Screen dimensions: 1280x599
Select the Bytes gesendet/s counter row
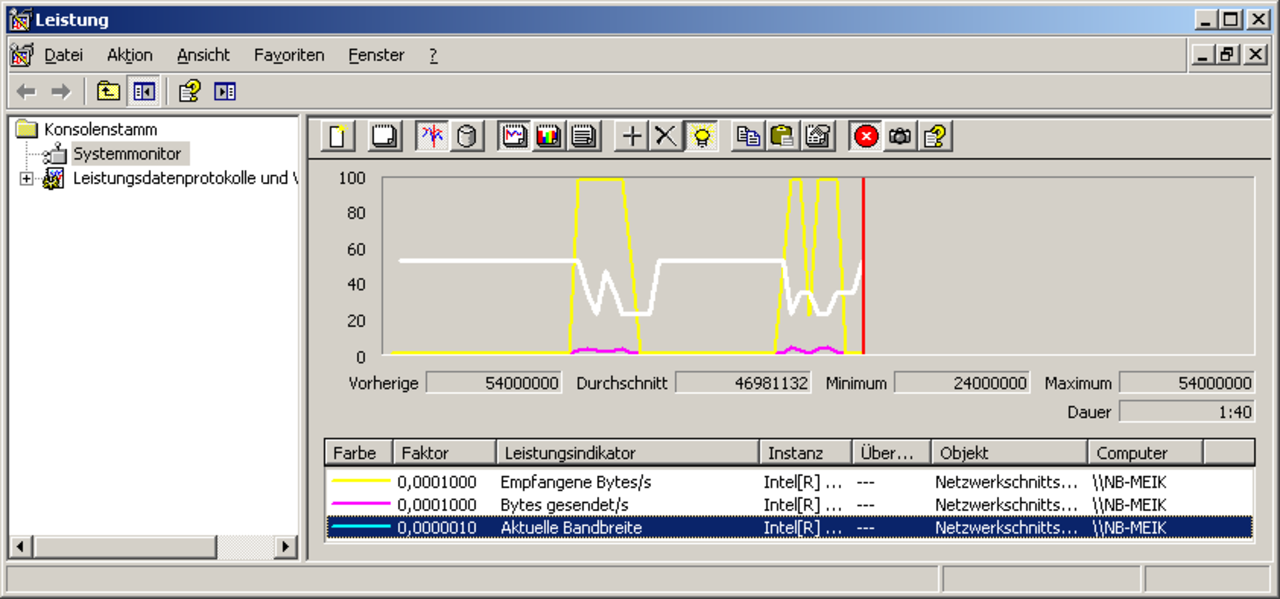click(790, 505)
